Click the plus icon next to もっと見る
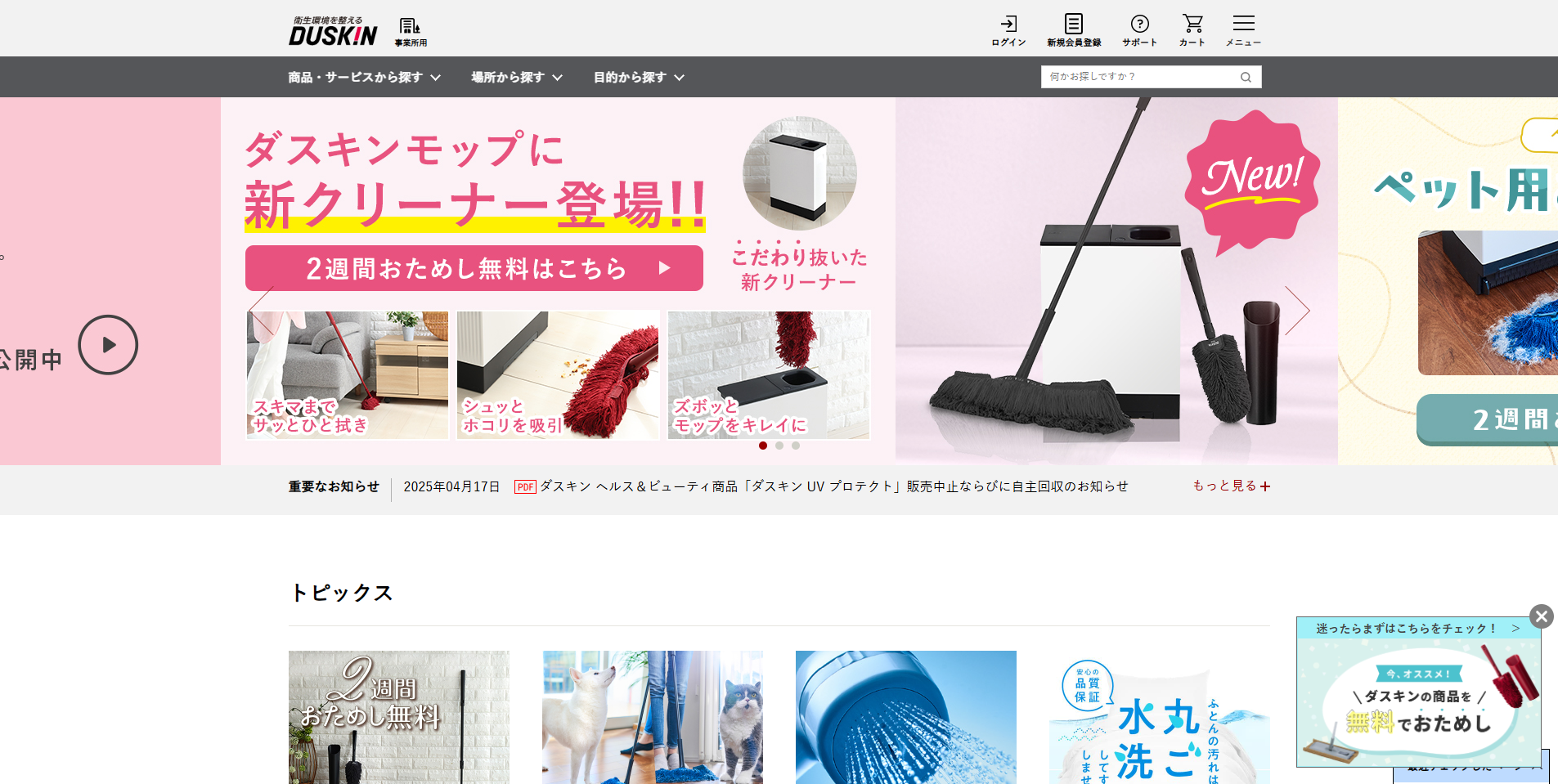The image size is (1558, 784). tap(1265, 486)
